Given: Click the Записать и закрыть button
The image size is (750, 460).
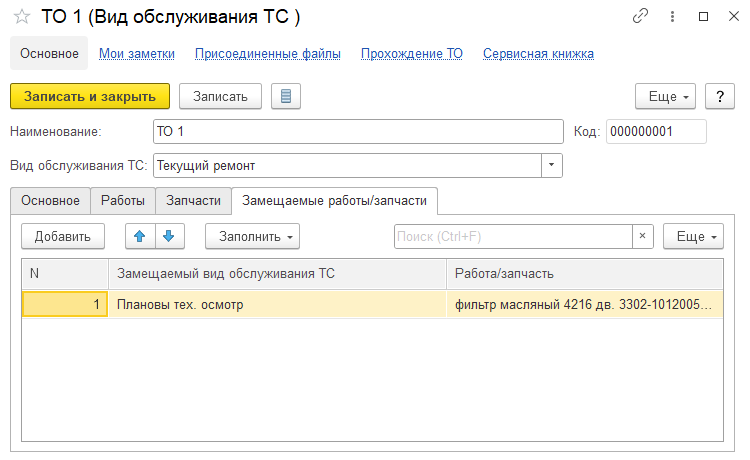Looking at the screenshot, I should coord(89,96).
